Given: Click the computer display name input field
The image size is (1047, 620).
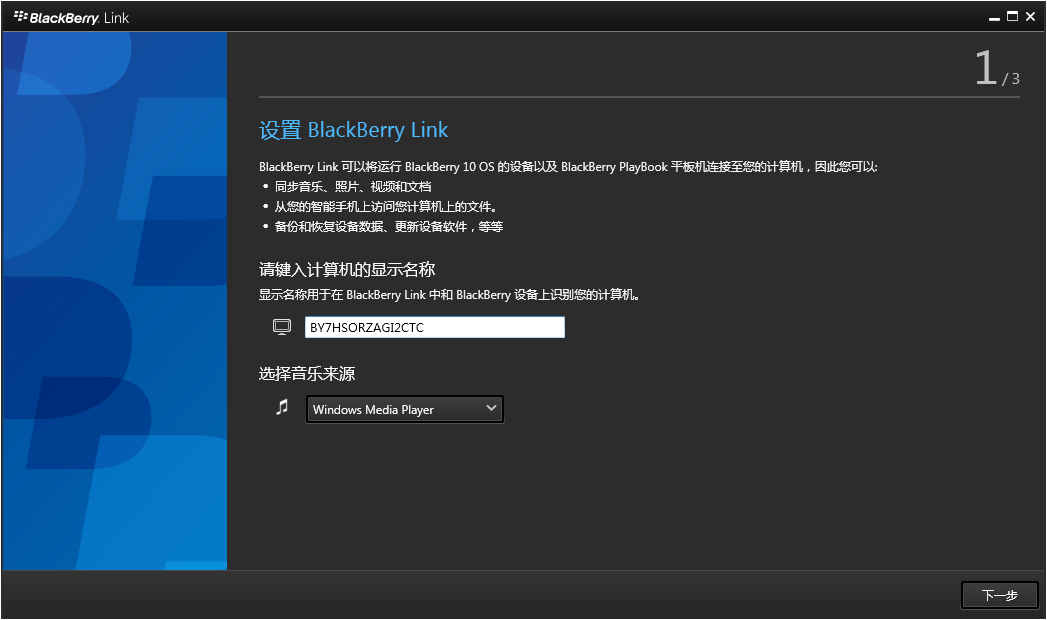Looking at the screenshot, I should [435, 327].
